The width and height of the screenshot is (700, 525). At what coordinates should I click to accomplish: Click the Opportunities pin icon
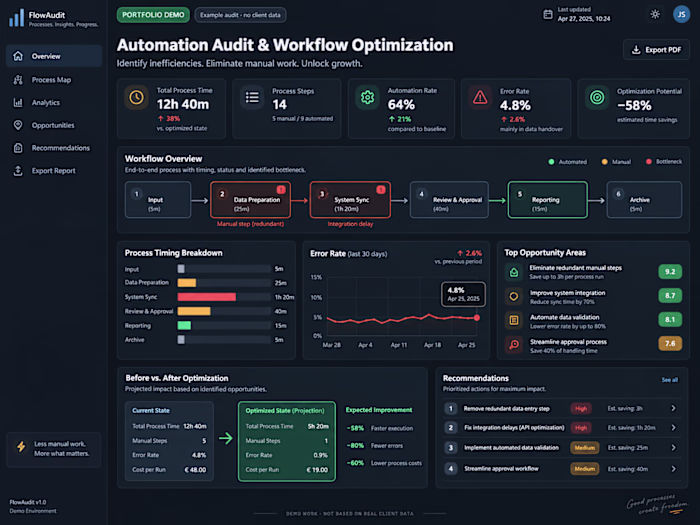18,125
